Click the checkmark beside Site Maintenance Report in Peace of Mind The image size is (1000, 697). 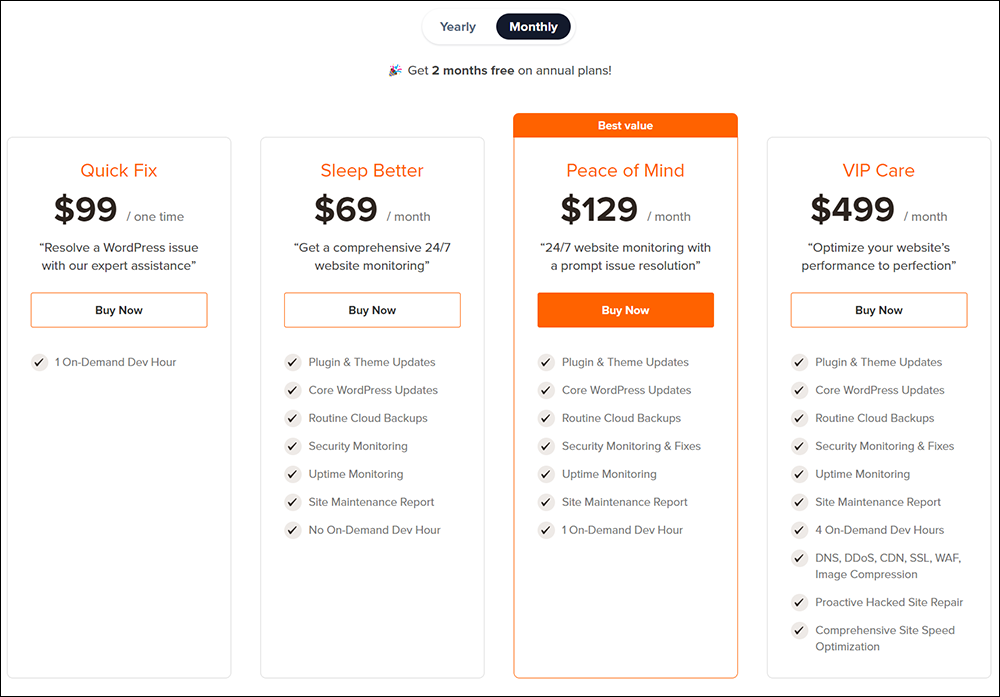pos(546,502)
